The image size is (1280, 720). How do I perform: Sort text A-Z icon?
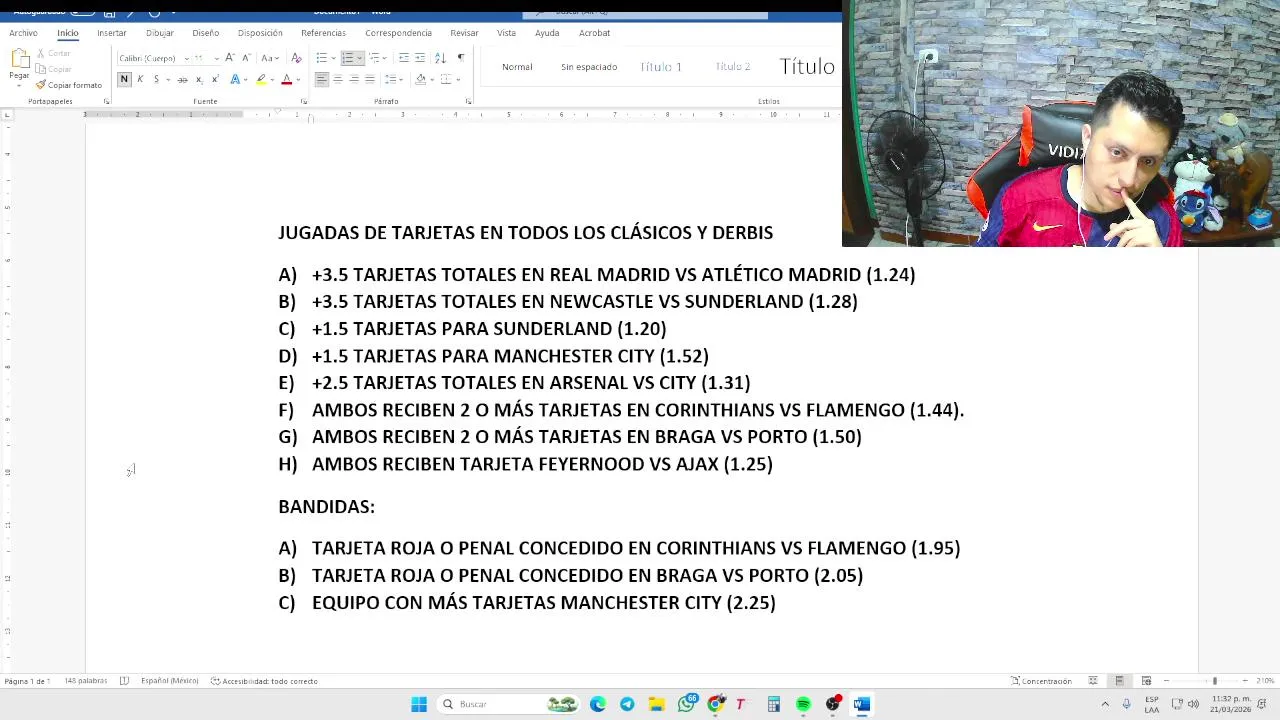point(440,57)
